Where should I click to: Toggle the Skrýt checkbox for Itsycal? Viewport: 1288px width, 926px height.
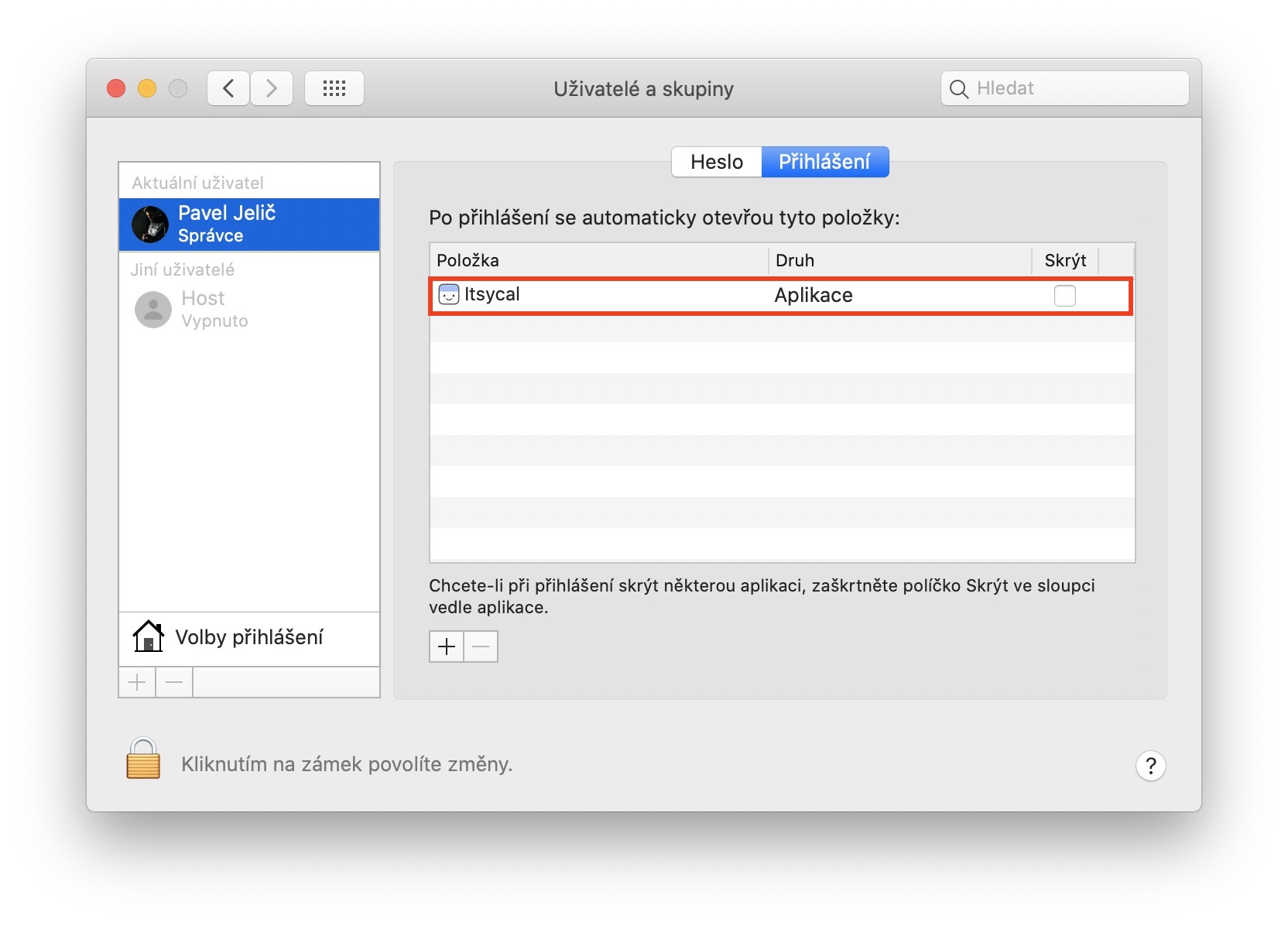(1064, 296)
